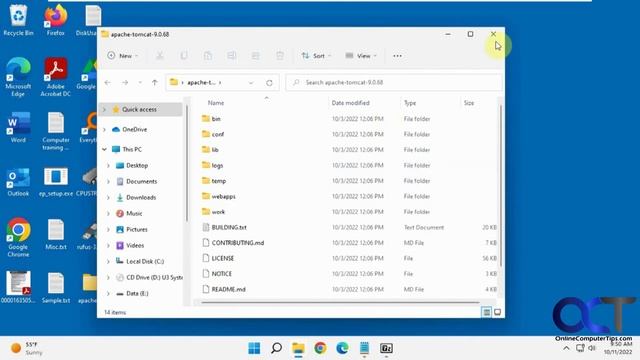This screenshot has width=640, height=360.
Task: Open Recycle Bin desktop icon
Action: (x=18, y=21)
